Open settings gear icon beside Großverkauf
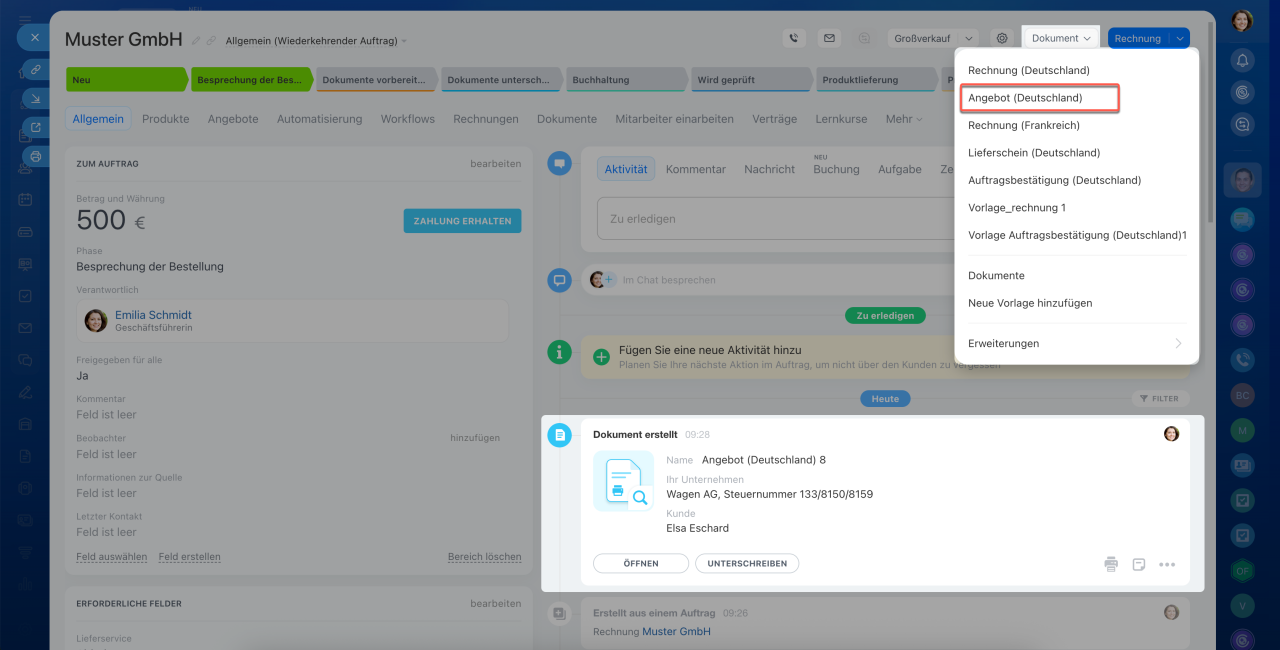Screen dimensions: 1280x650 (x=1001, y=38)
